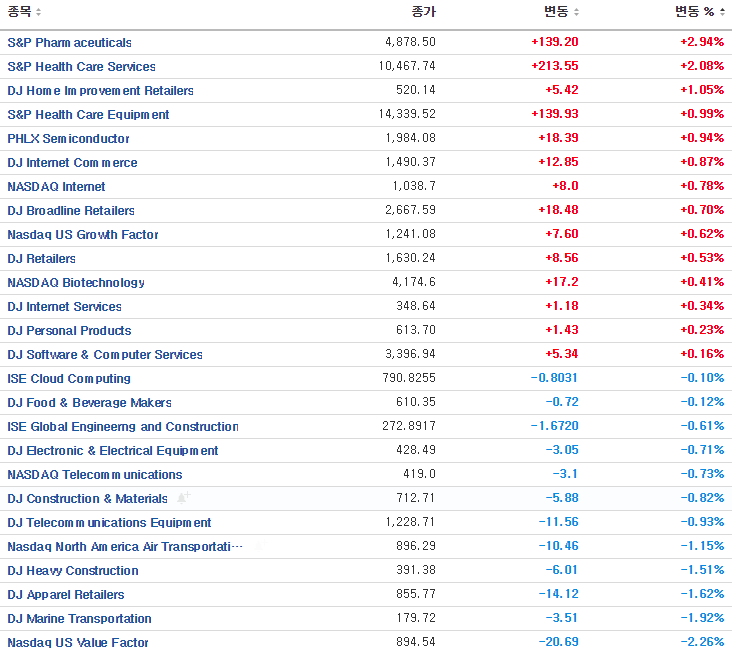Select the change value -3.05

pos(562,450)
